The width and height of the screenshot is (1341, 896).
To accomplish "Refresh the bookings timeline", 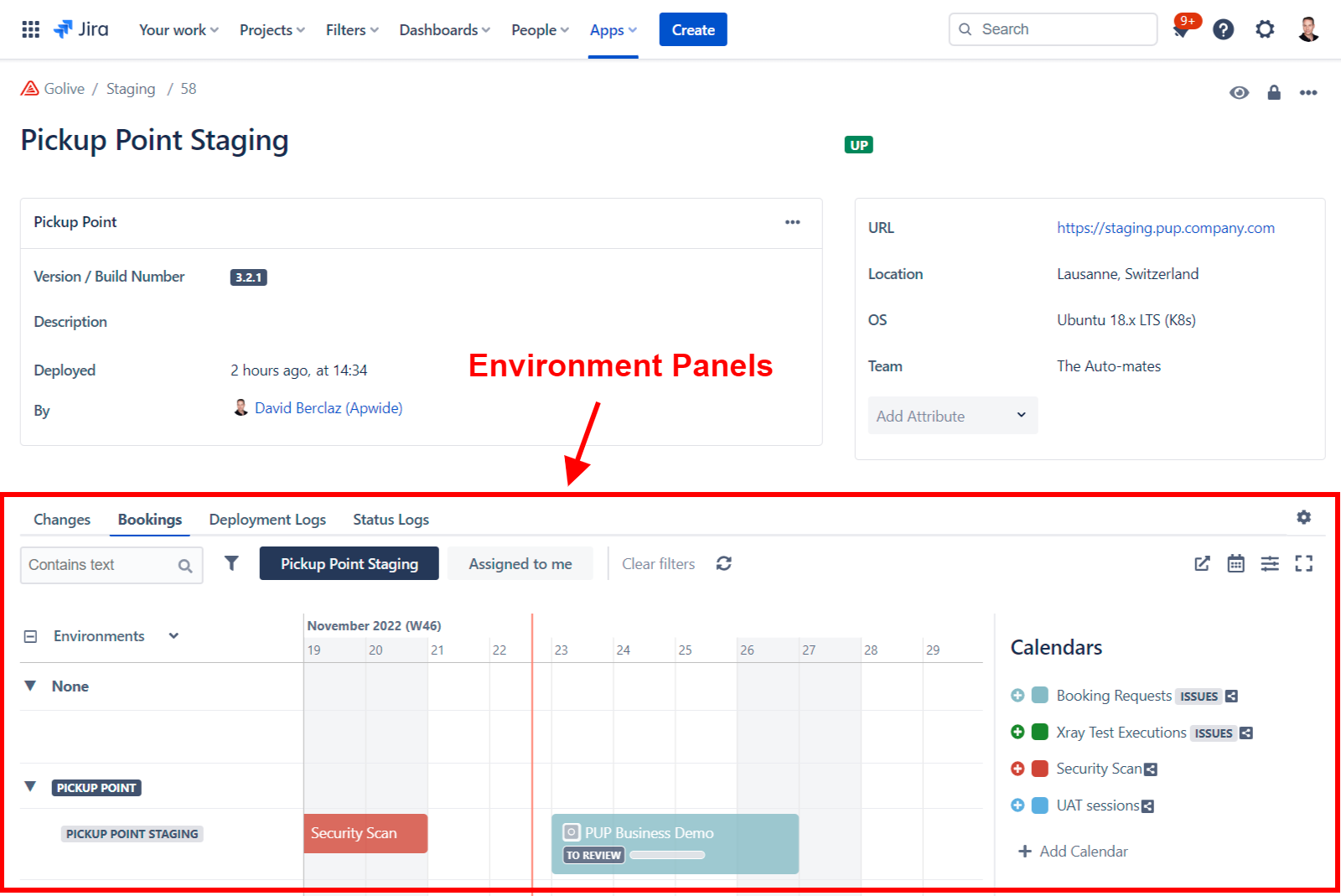I will tap(724, 563).
